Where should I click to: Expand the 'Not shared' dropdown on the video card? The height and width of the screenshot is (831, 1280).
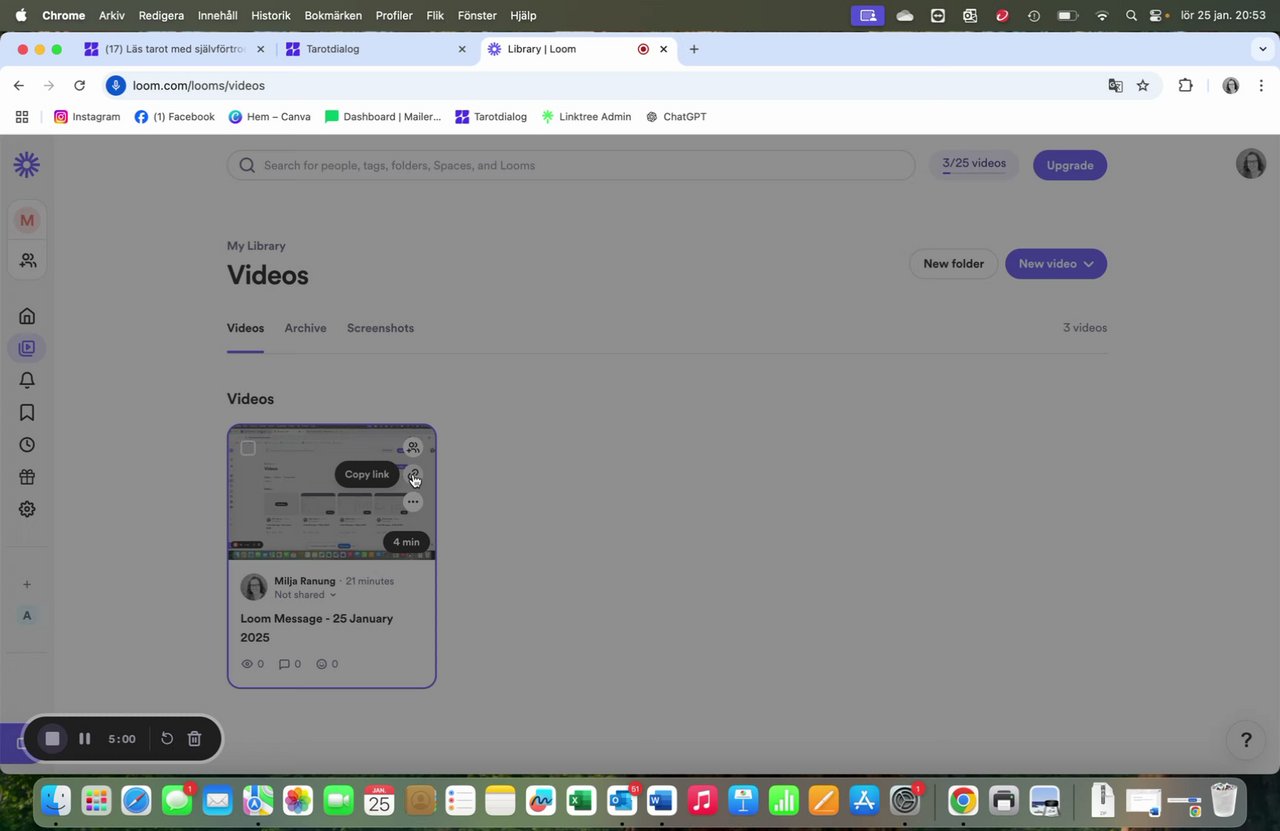(305, 595)
